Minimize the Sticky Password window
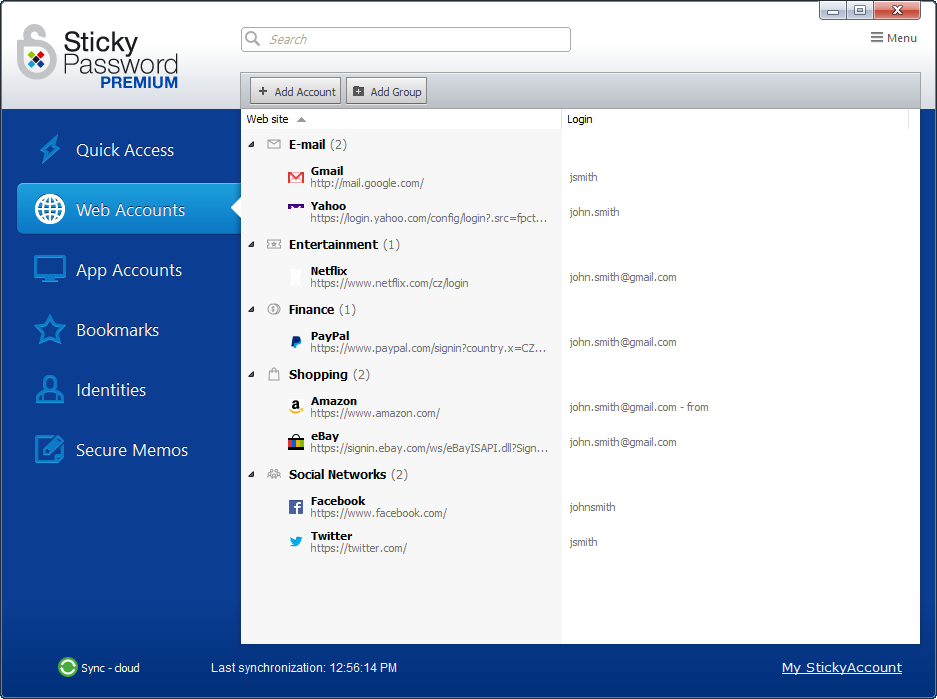This screenshot has height=699, width=937. tap(832, 10)
